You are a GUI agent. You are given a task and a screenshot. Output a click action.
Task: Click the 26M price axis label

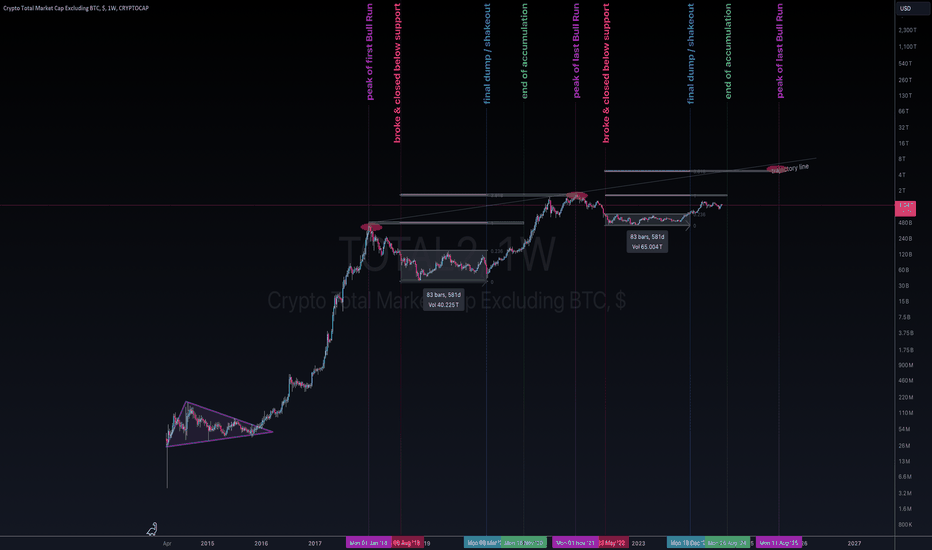(x=904, y=445)
